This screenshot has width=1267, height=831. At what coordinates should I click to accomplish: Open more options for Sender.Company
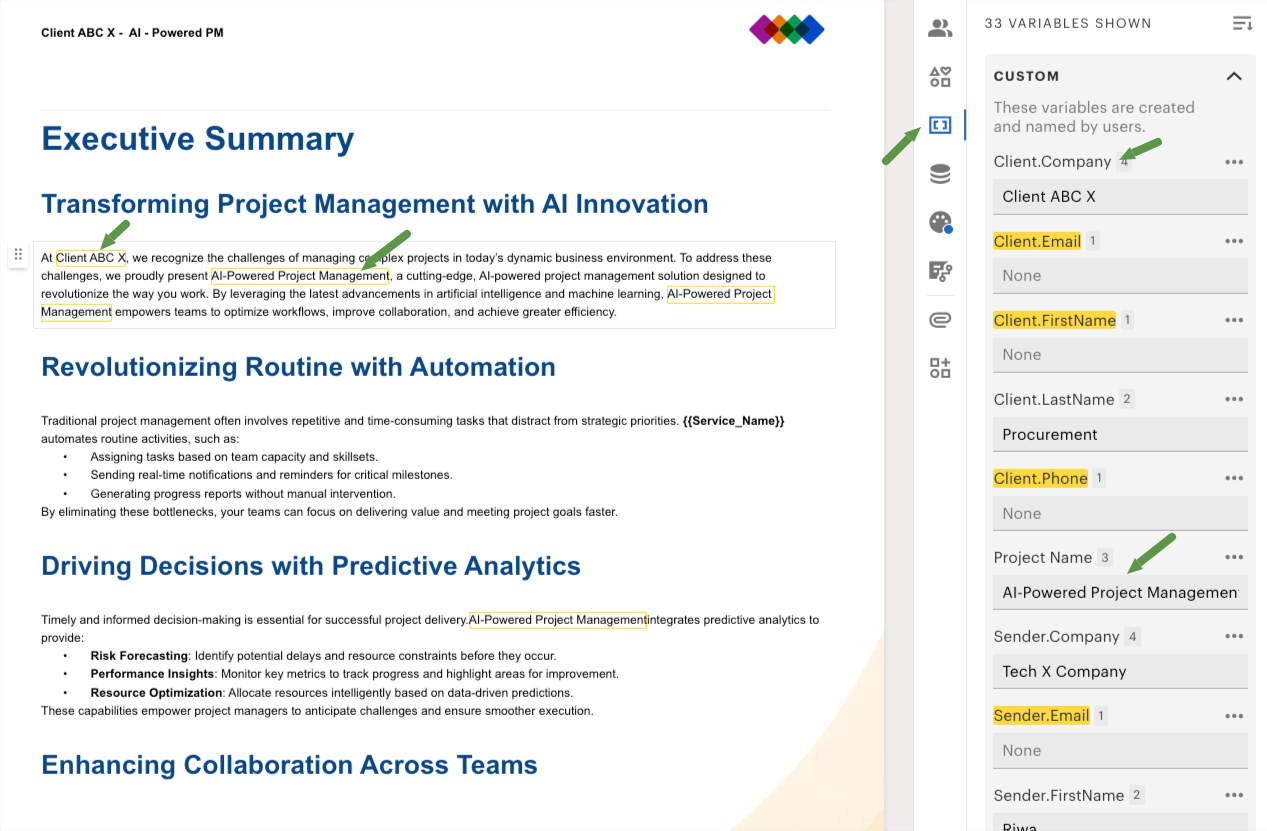coord(1234,636)
